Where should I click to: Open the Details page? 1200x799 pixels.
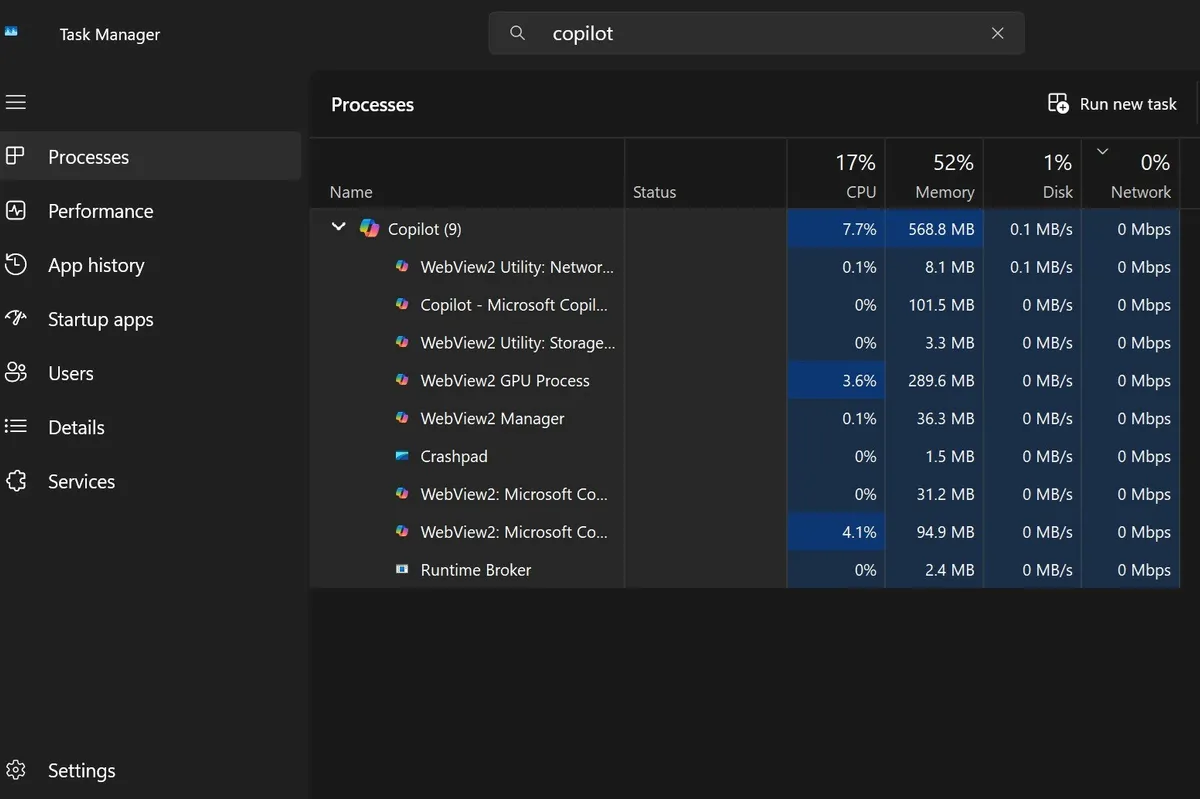pyautogui.click(x=150, y=427)
